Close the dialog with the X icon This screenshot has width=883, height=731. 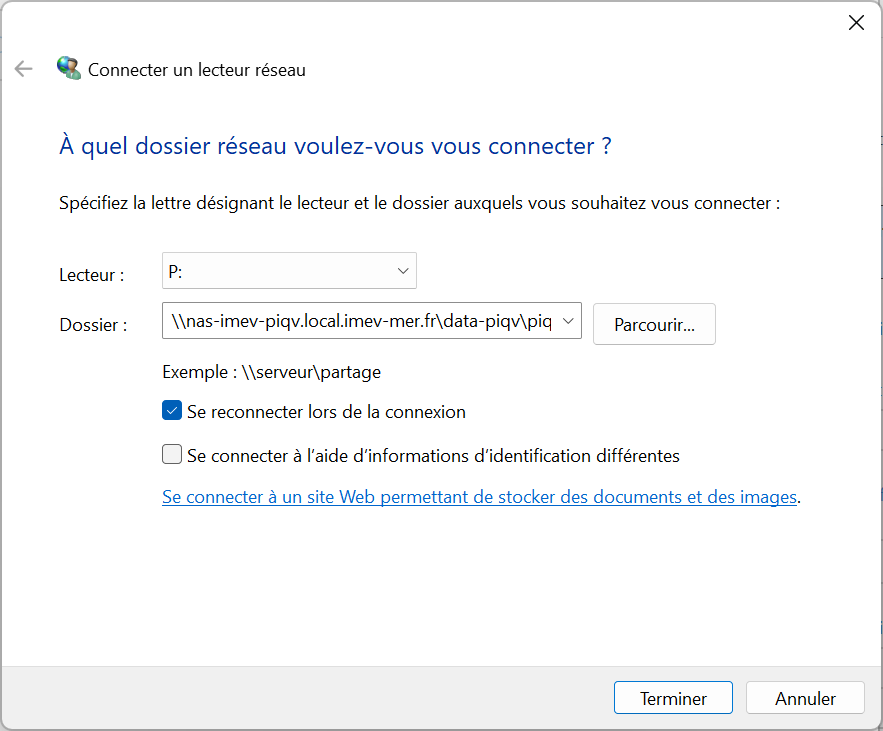pos(856,23)
